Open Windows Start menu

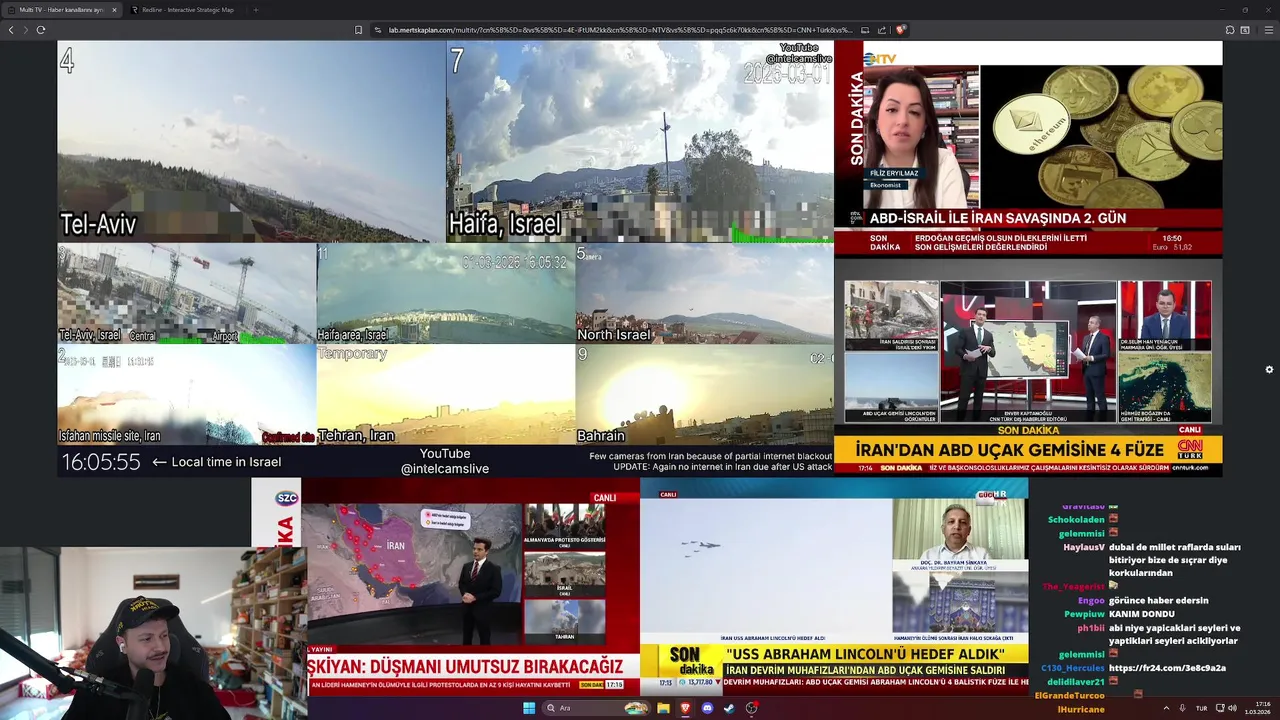(529, 708)
